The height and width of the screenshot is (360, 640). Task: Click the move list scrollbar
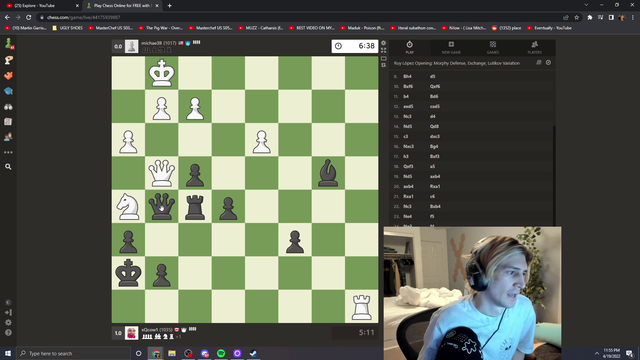[x=553, y=176]
